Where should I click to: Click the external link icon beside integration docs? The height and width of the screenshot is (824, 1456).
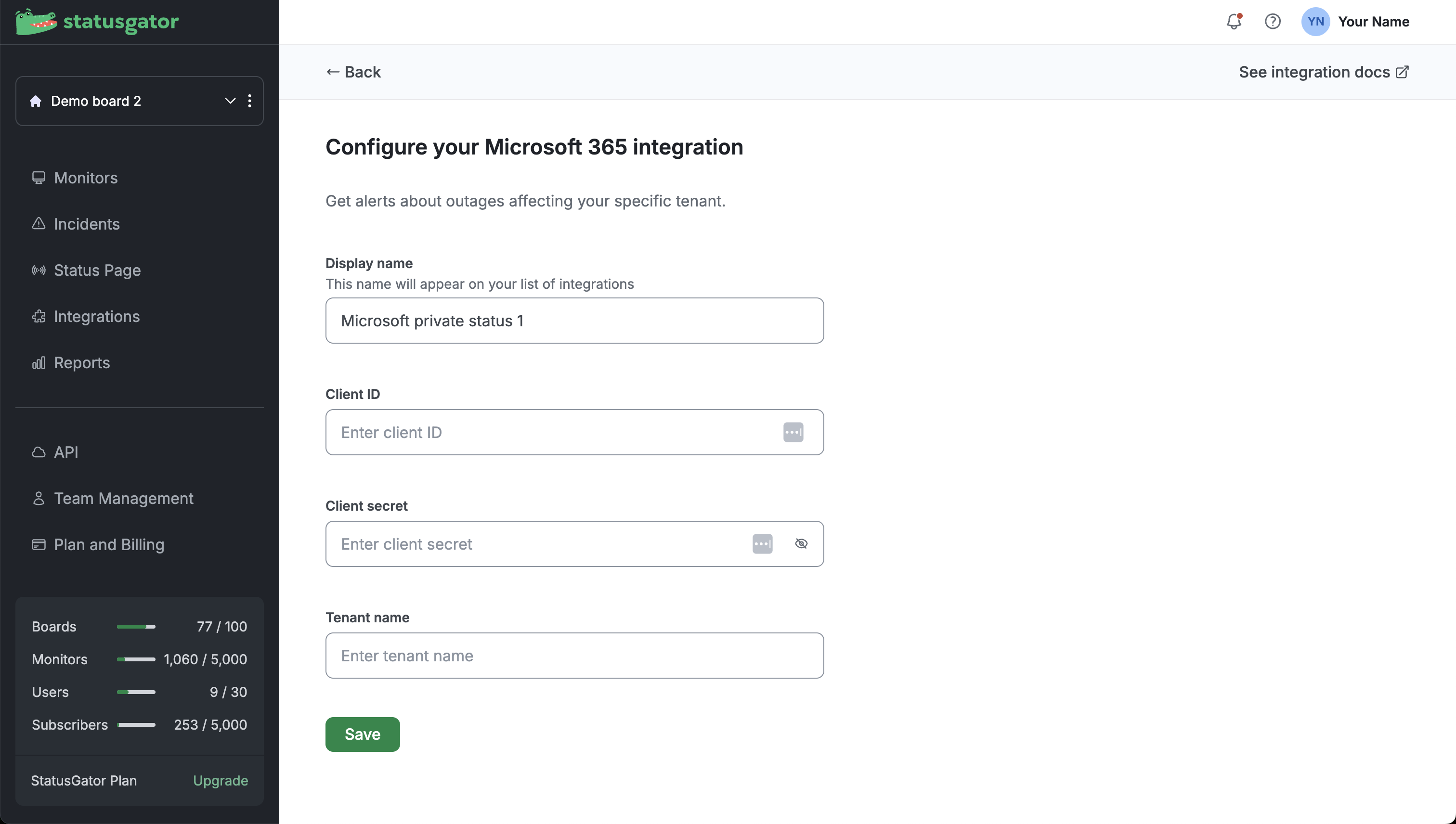coord(1402,72)
